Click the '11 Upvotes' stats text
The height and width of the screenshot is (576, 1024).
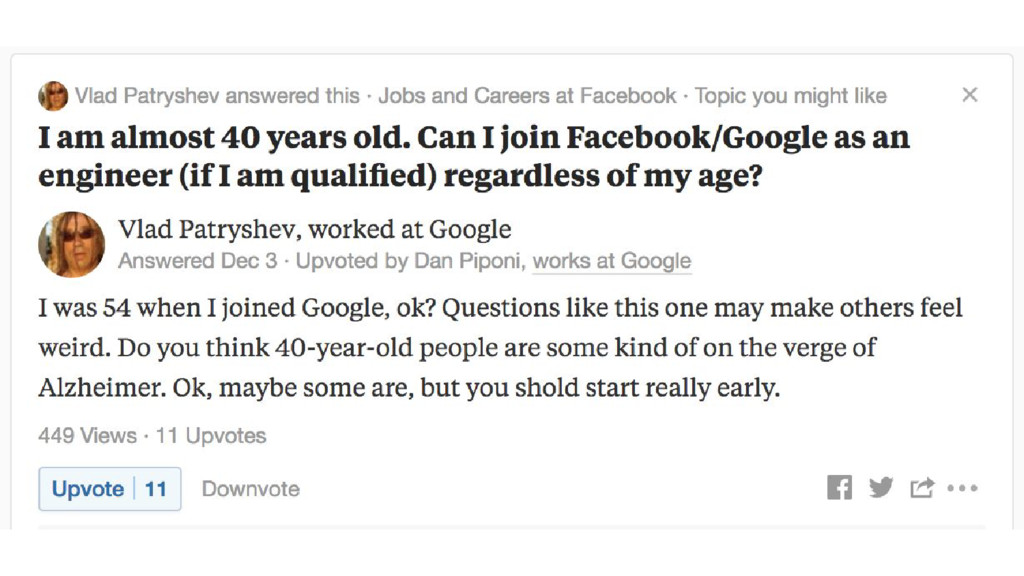(211, 436)
